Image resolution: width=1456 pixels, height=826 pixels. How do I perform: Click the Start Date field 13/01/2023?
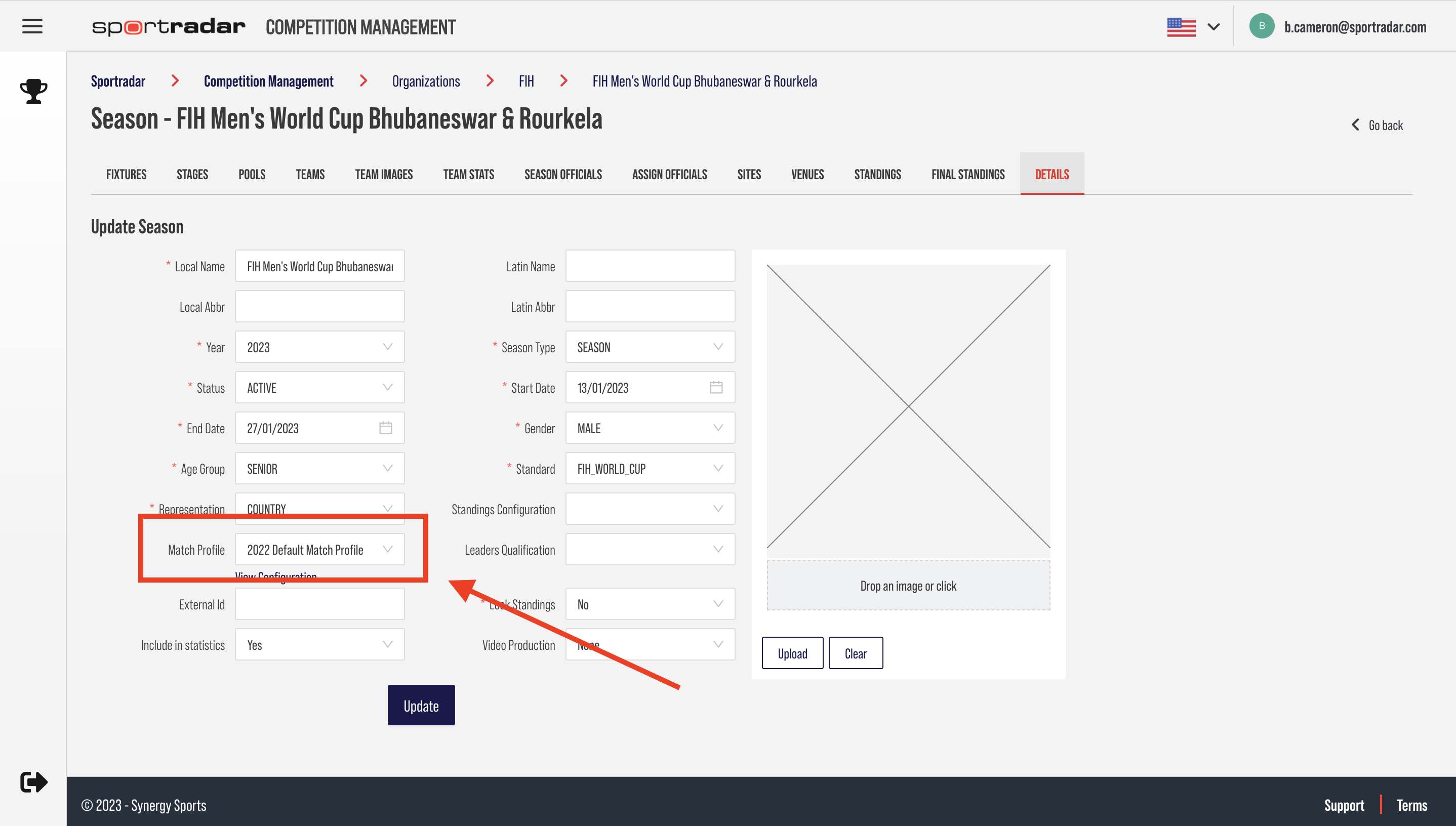click(650, 388)
